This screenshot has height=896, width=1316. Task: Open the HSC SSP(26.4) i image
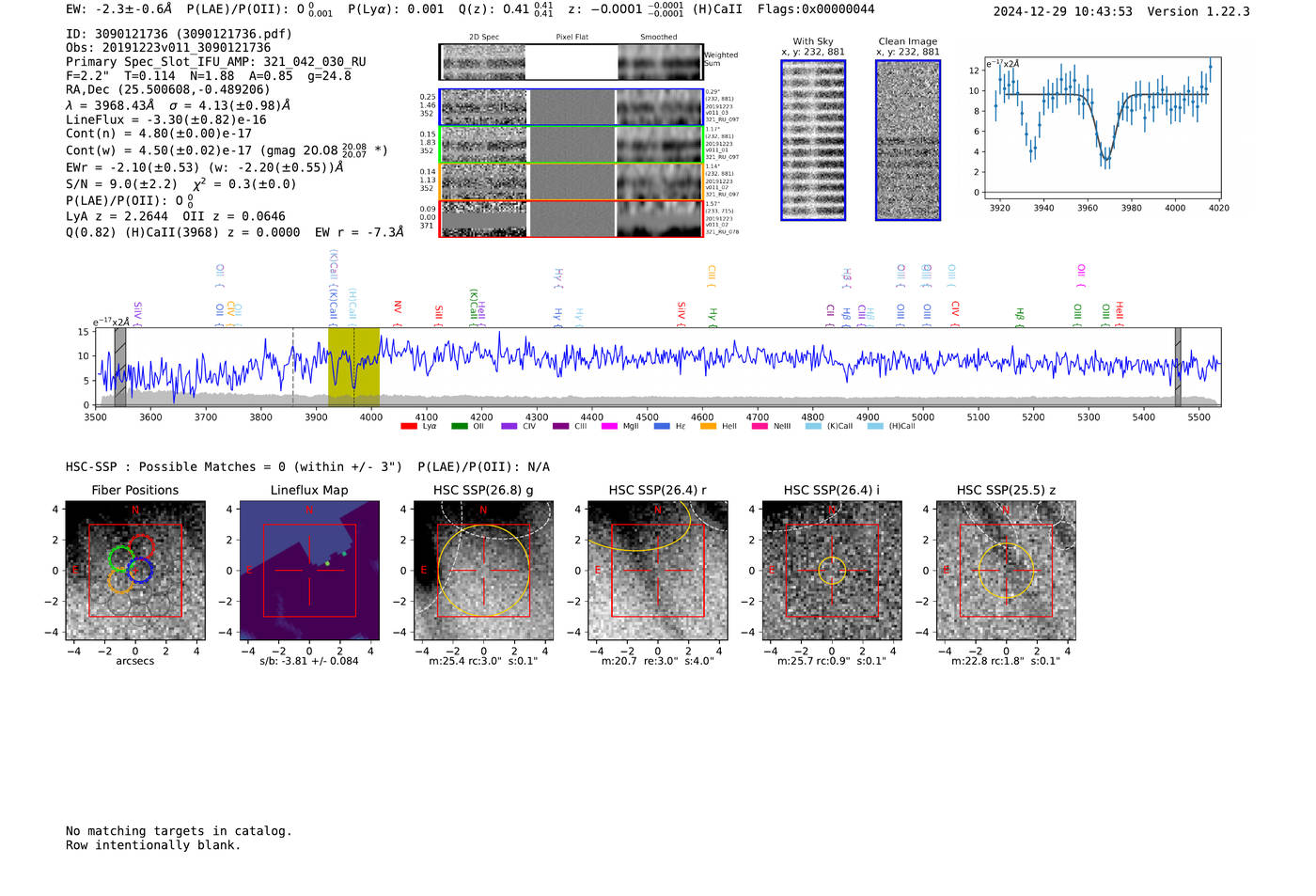point(832,570)
